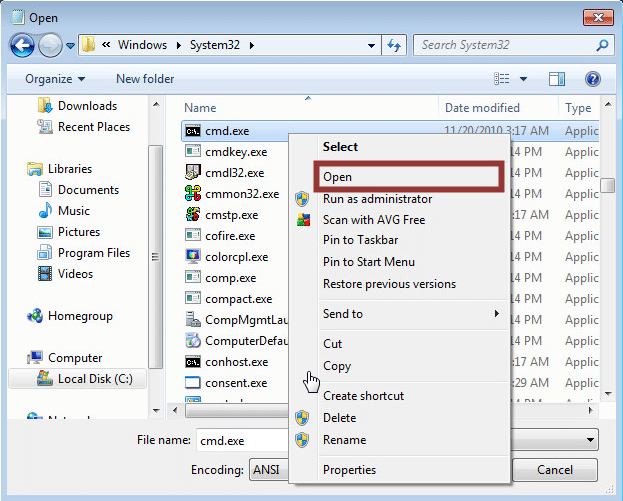
Task: Click Properties in the context menu
Action: 349,470
